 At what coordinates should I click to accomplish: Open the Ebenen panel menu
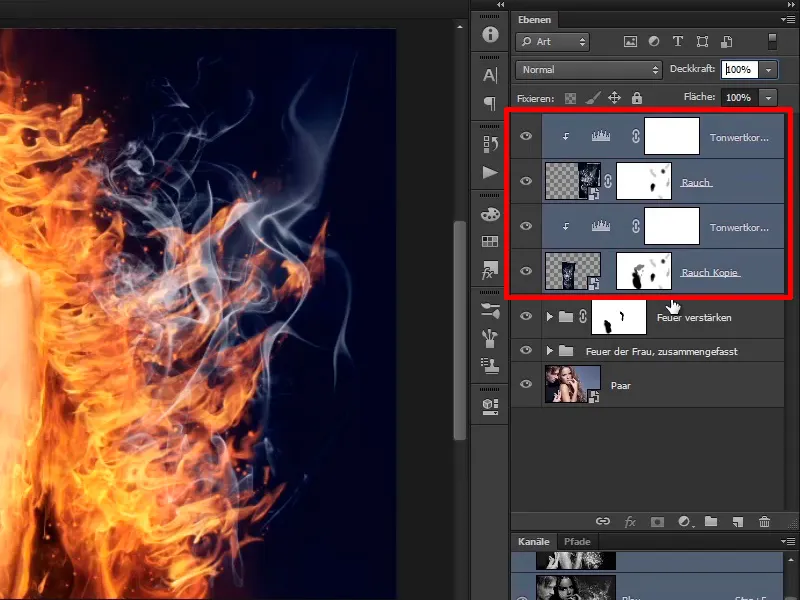(x=788, y=19)
